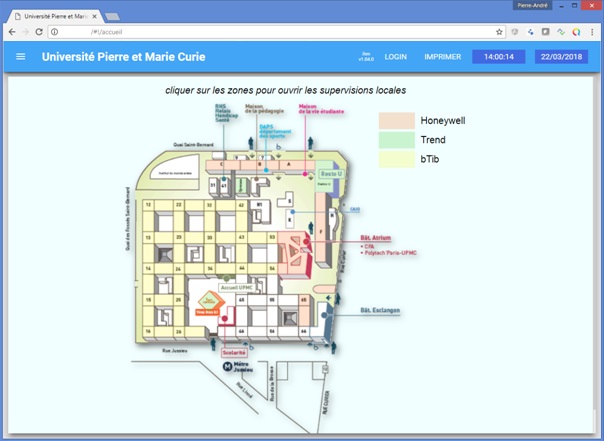
Task: Open the hamburger navigation menu
Action: click(21, 57)
